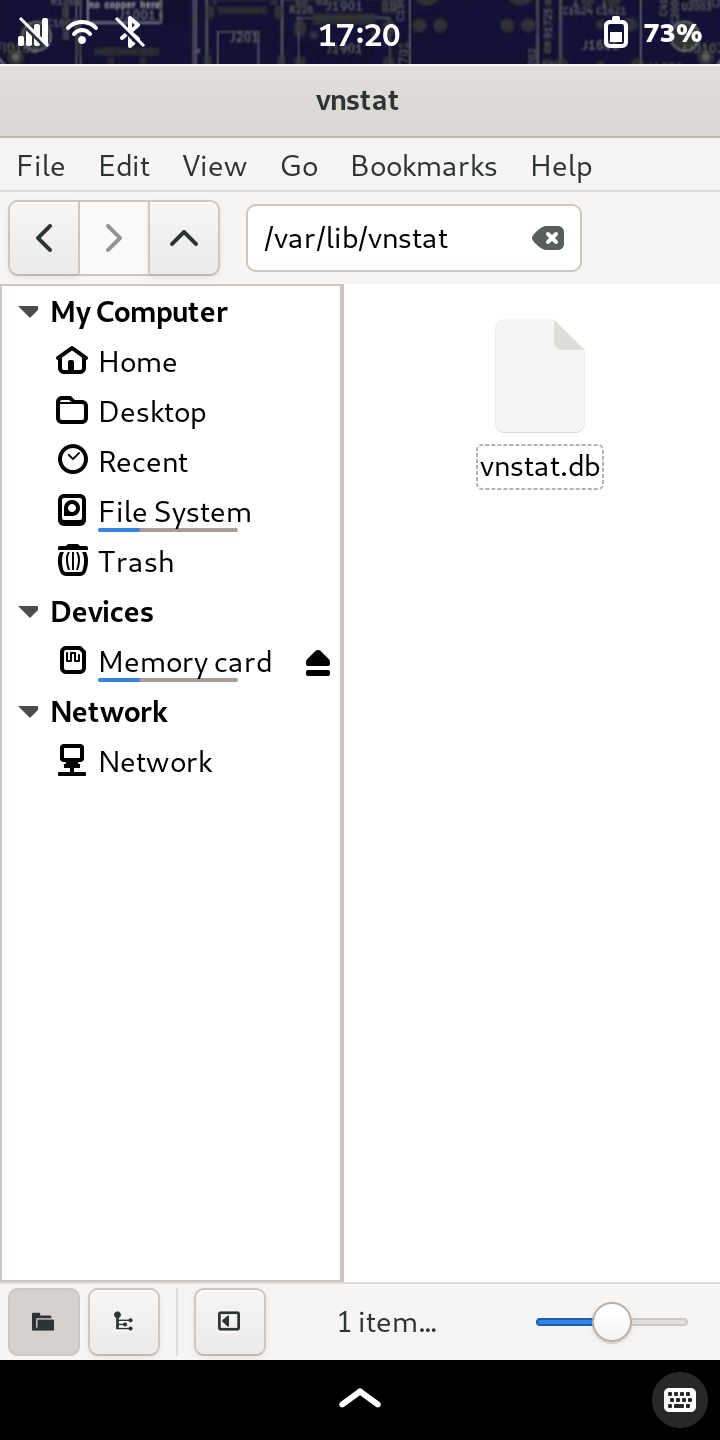The width and height of the screenshot is (720, 1440).
Task: Collapse the Devices section
Action: coord(29,612)
